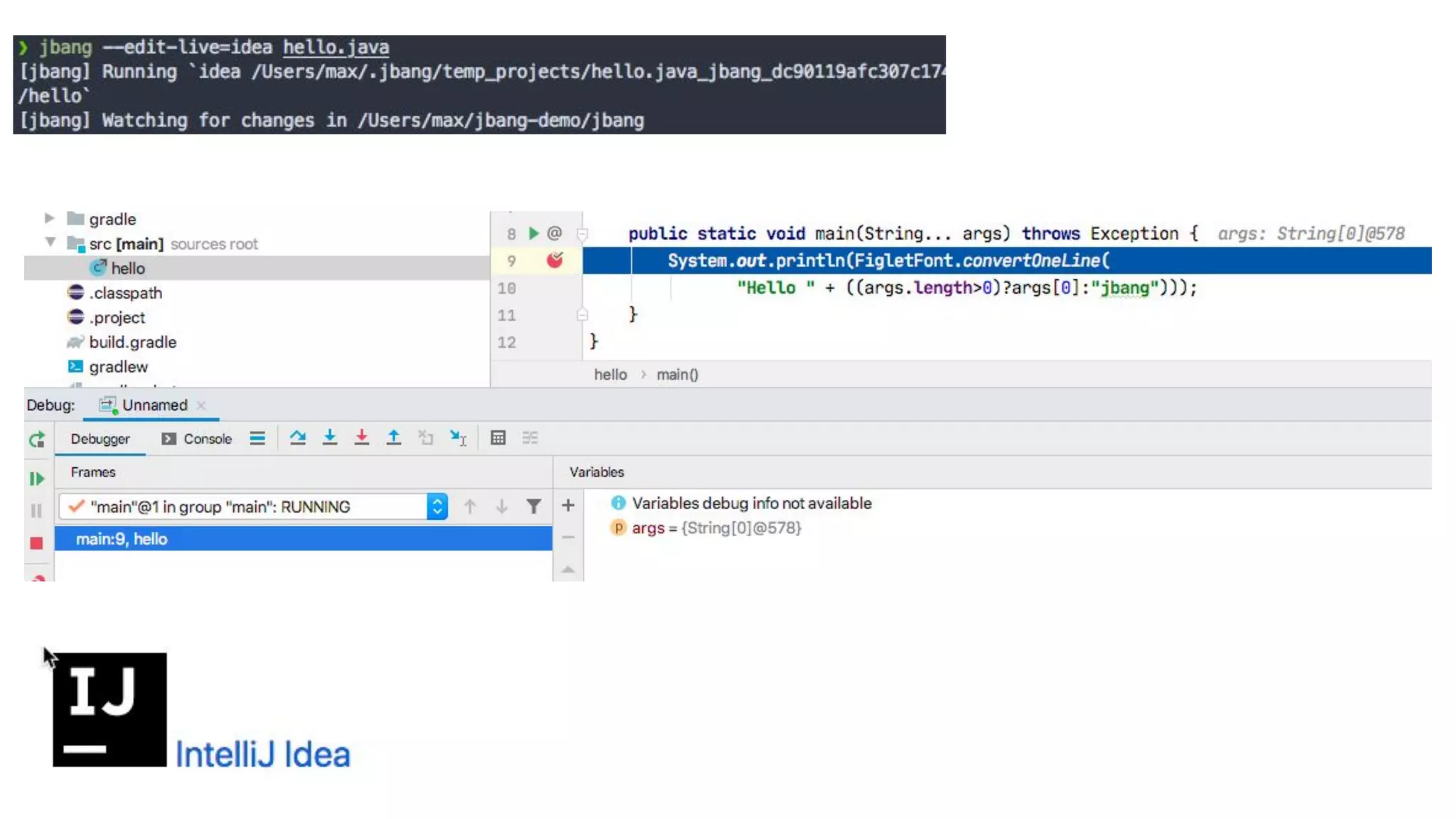Add a new watch with plus button
This screenshot has width=1456, height=819.
568,505
